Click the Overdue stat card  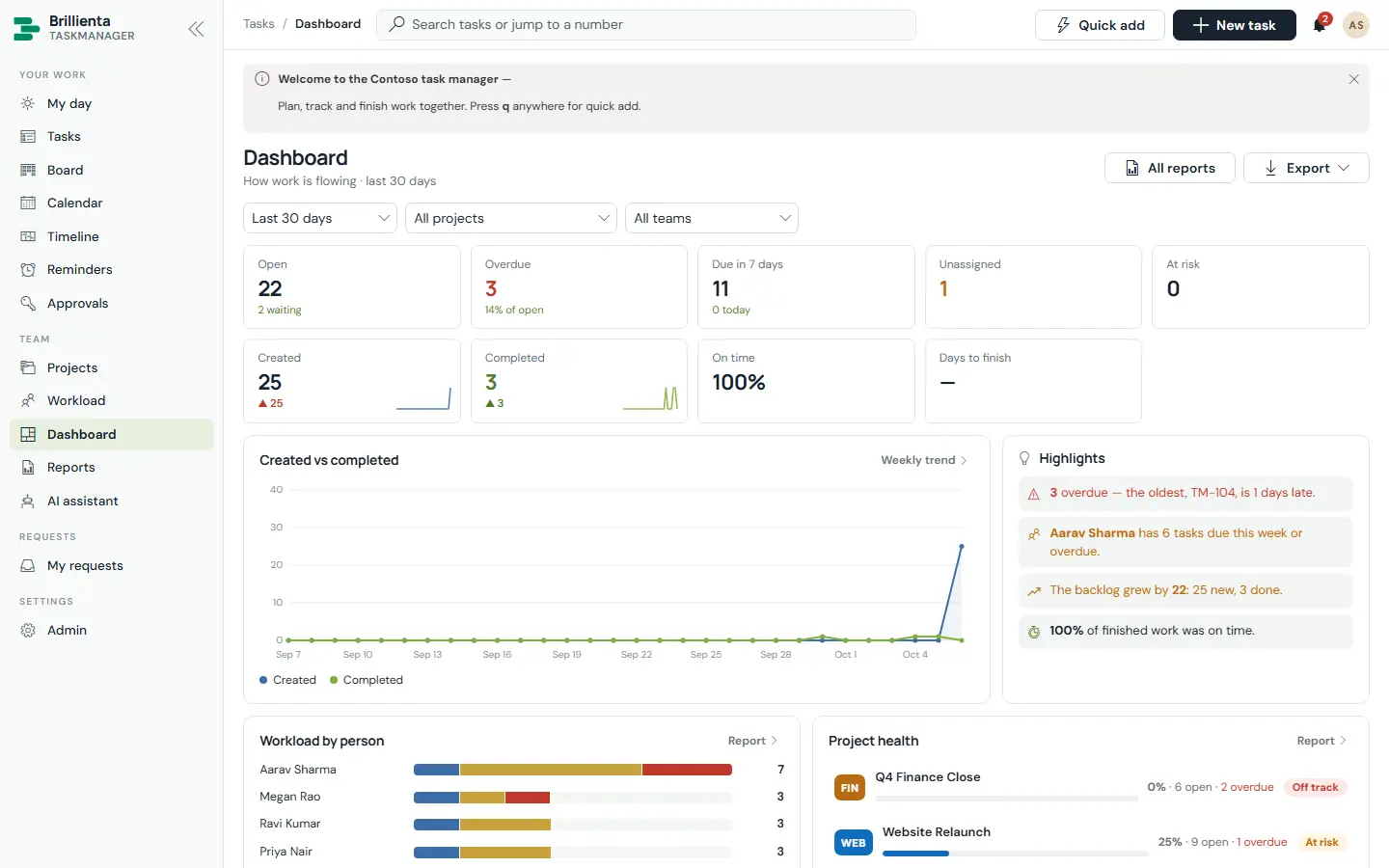click(580, 286)
